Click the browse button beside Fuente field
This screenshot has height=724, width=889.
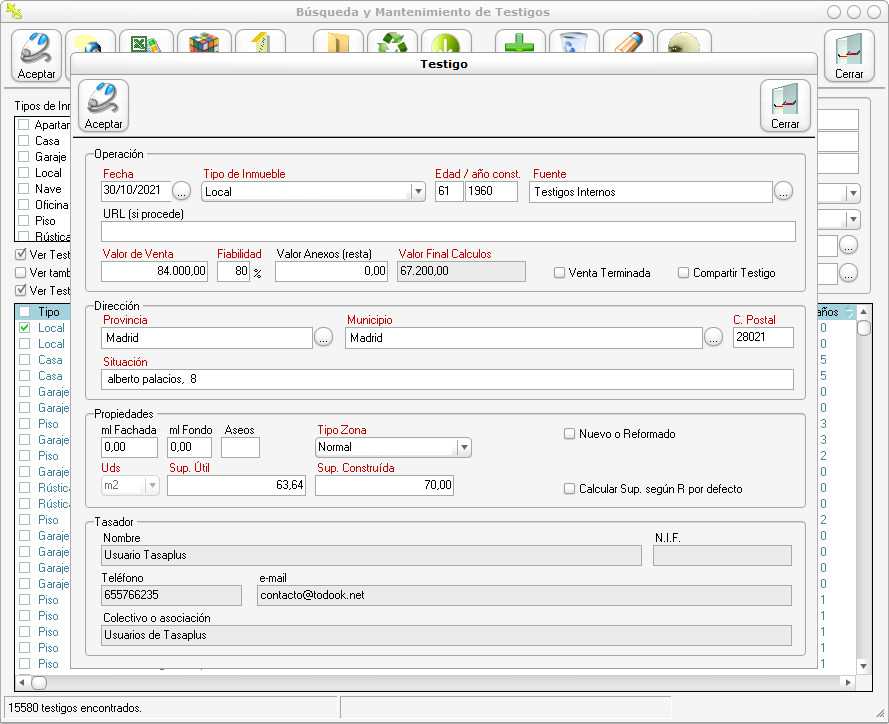tap(783, 191)
